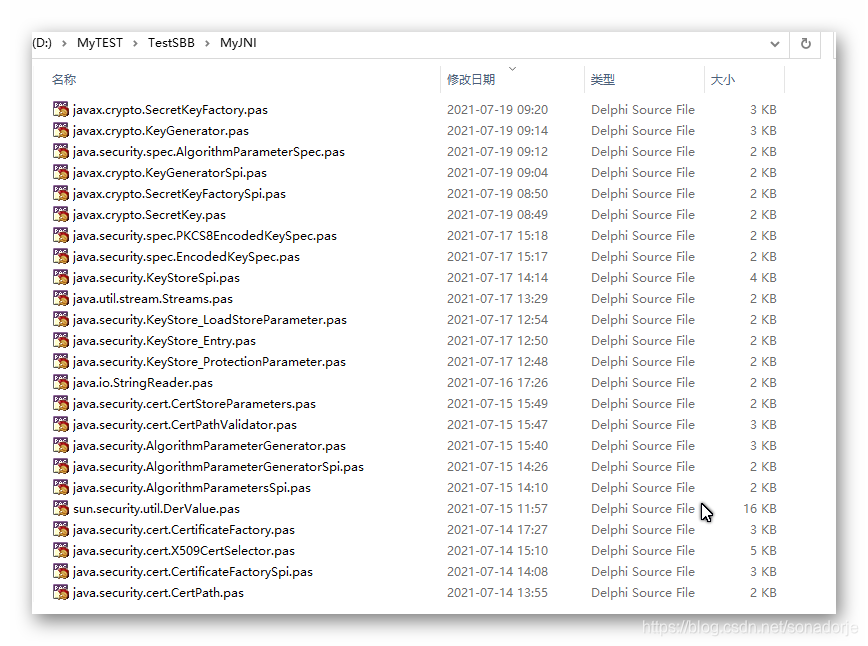
Task: Click the java.security.cert.CertificateFactorySpi.pas file icon
Action: (x=60, y=571)
